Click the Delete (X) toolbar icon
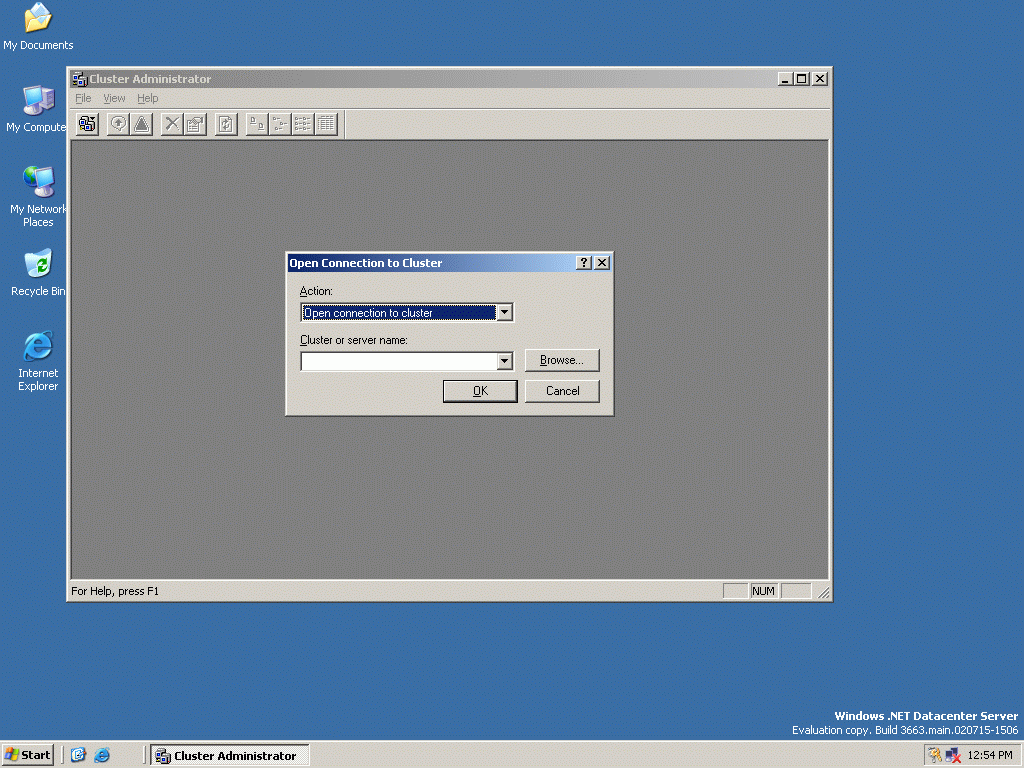Screen dimensions: 1024x768 coord(173,124)
